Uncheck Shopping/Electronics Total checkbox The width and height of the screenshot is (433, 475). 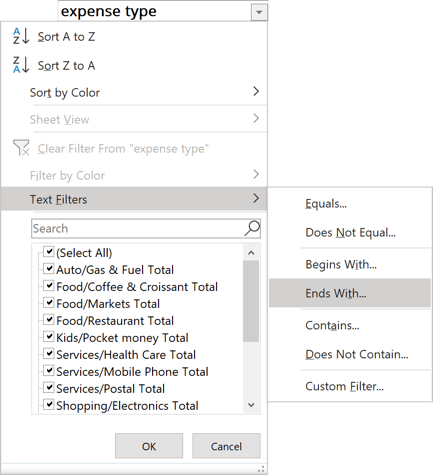pyautogui.click(x=49, y=404)
